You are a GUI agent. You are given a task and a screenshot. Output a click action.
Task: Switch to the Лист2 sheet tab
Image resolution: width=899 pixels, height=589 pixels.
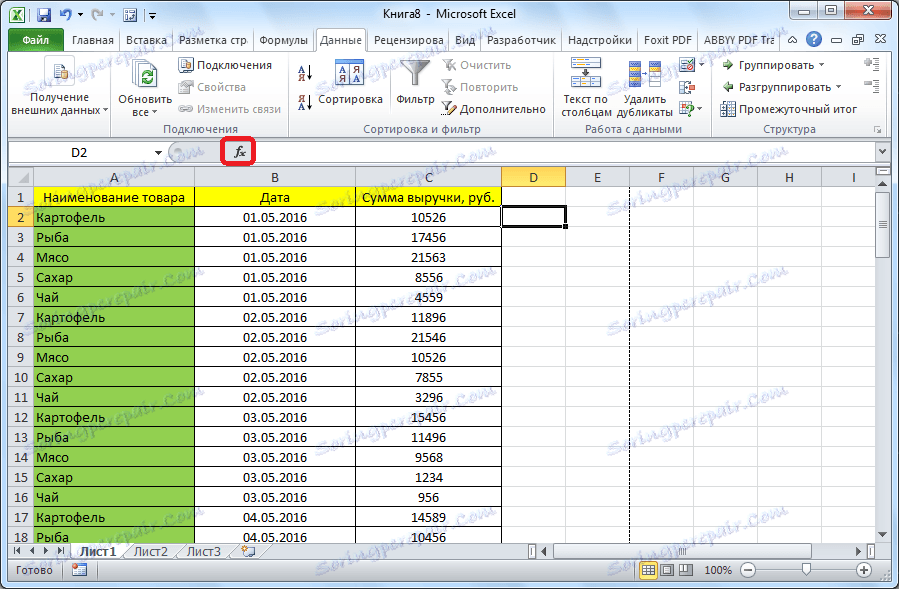(150, 551)
